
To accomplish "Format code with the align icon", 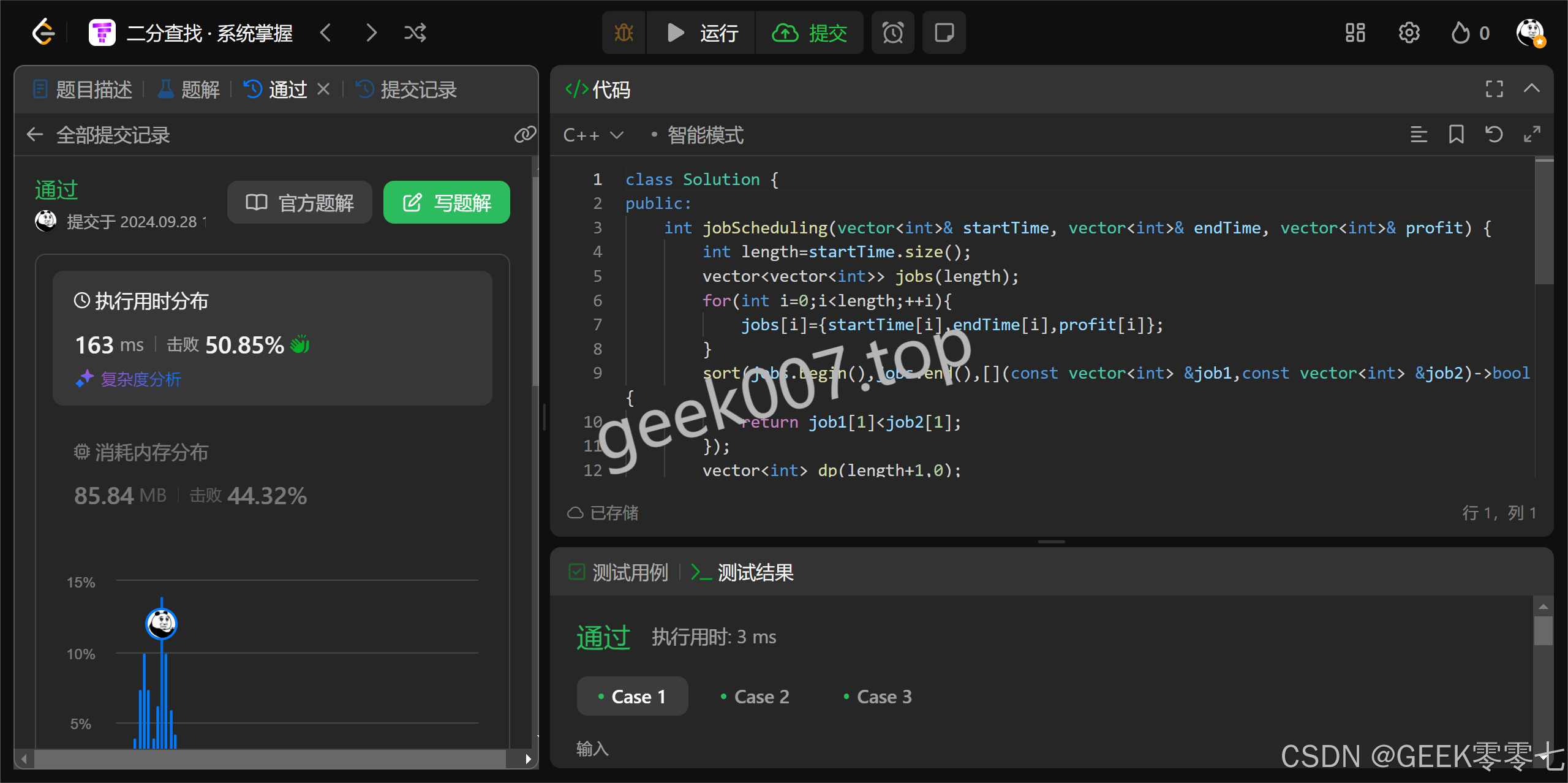I will pyautogui.click(x=1419, y=134).
